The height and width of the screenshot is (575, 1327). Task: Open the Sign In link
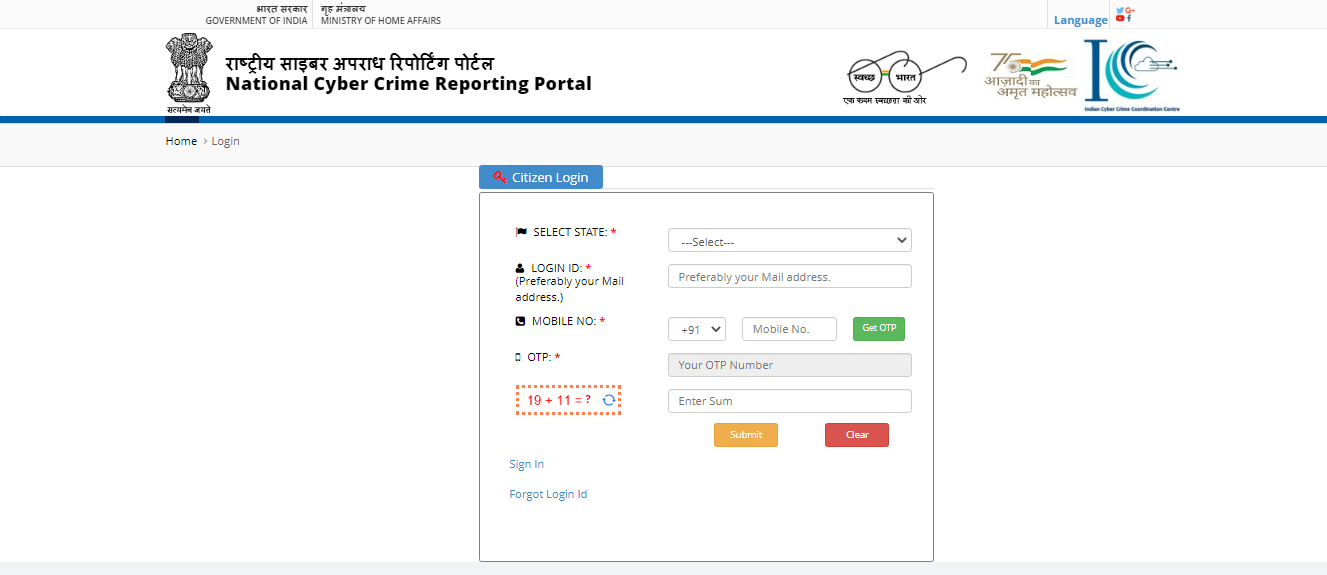point(527,464)
